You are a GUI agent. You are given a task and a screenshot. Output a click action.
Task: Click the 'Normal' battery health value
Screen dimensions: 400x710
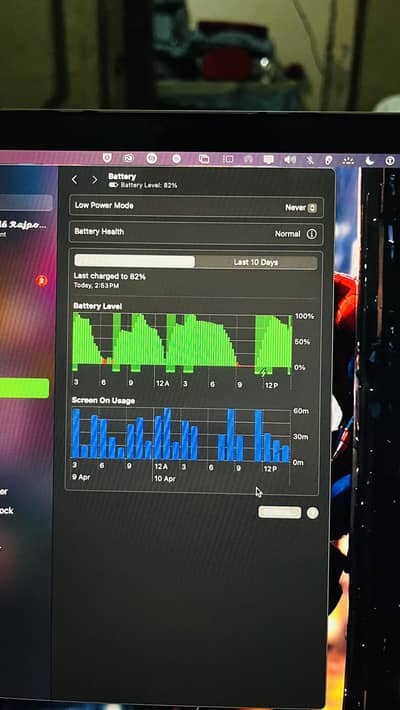tap(287, 234)
